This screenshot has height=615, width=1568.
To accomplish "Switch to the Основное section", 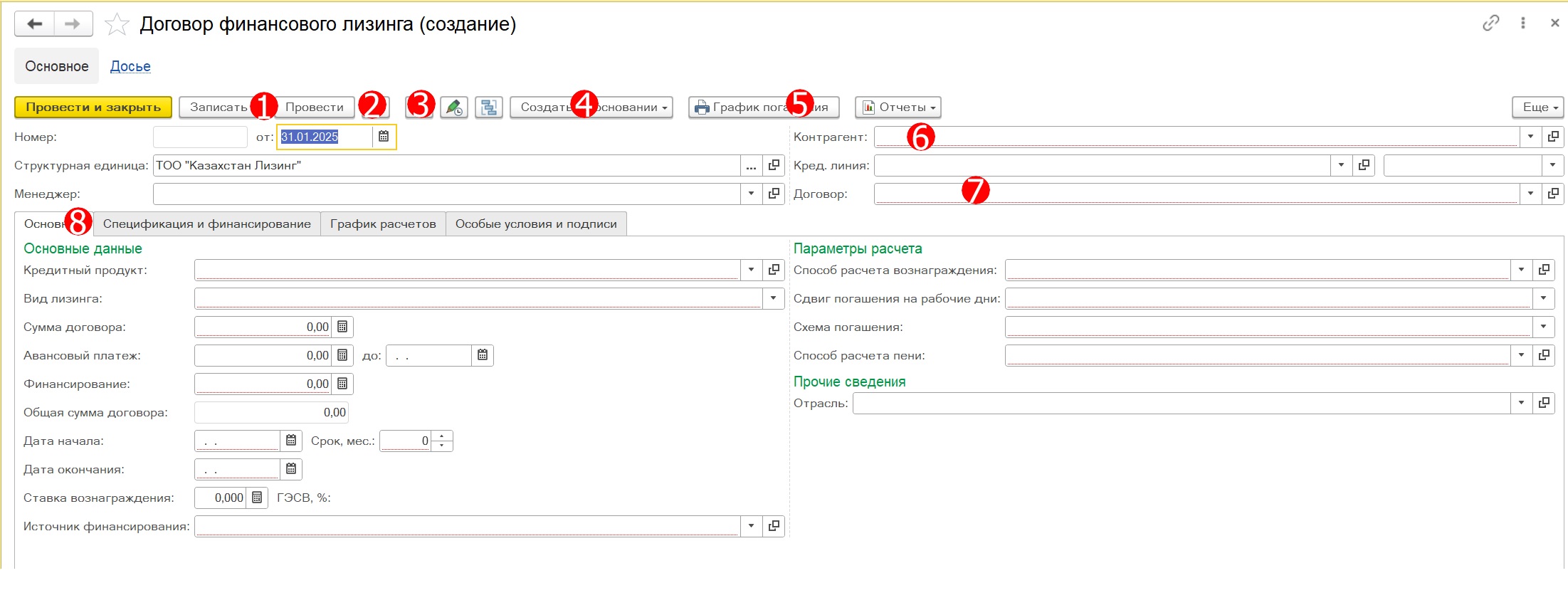I will pos(57,66).
